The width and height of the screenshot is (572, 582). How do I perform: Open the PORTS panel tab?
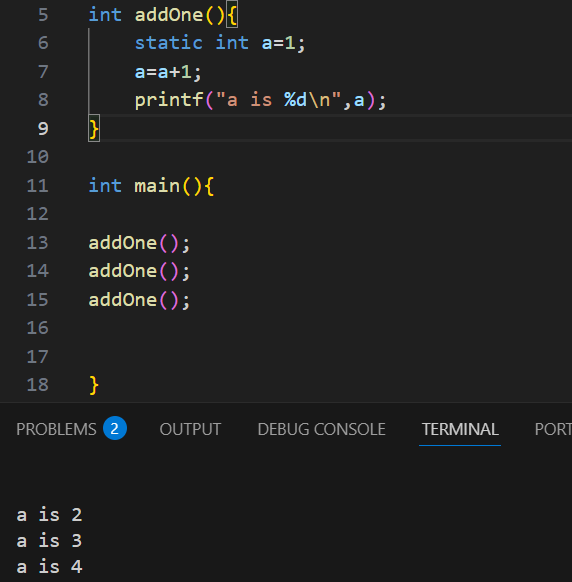[553, 429]
